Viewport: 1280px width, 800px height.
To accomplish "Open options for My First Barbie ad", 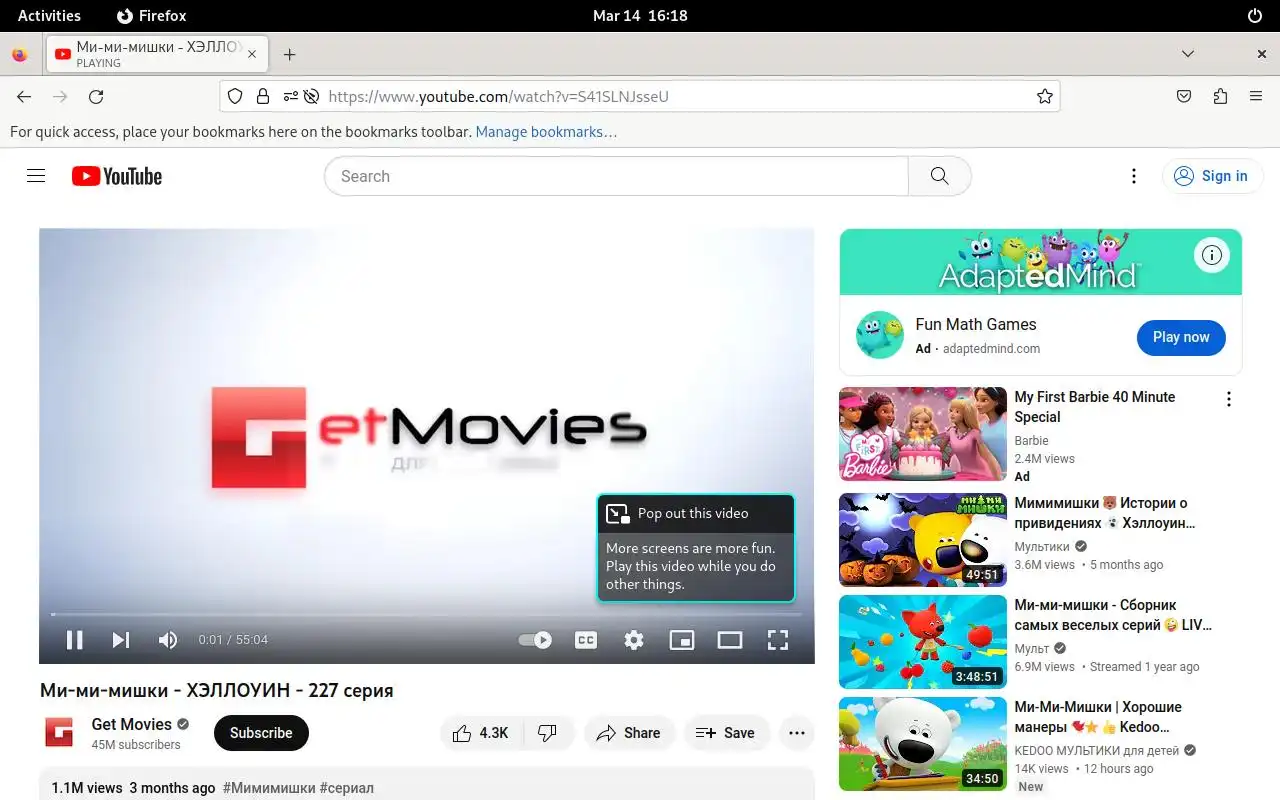I will [1229, 399].
